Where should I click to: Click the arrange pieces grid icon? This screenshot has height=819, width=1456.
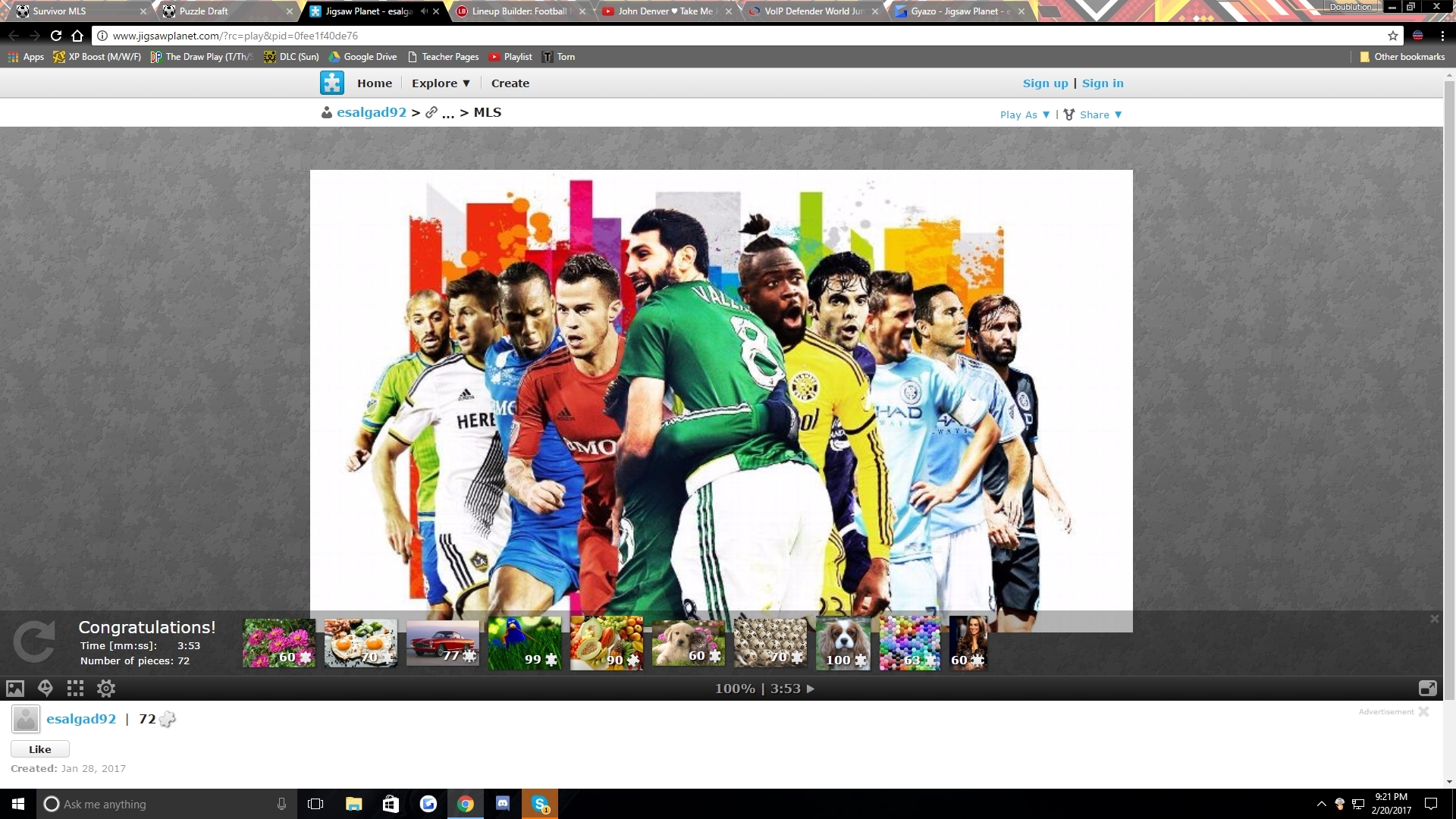pyautogui.click(x=75, y=689)
